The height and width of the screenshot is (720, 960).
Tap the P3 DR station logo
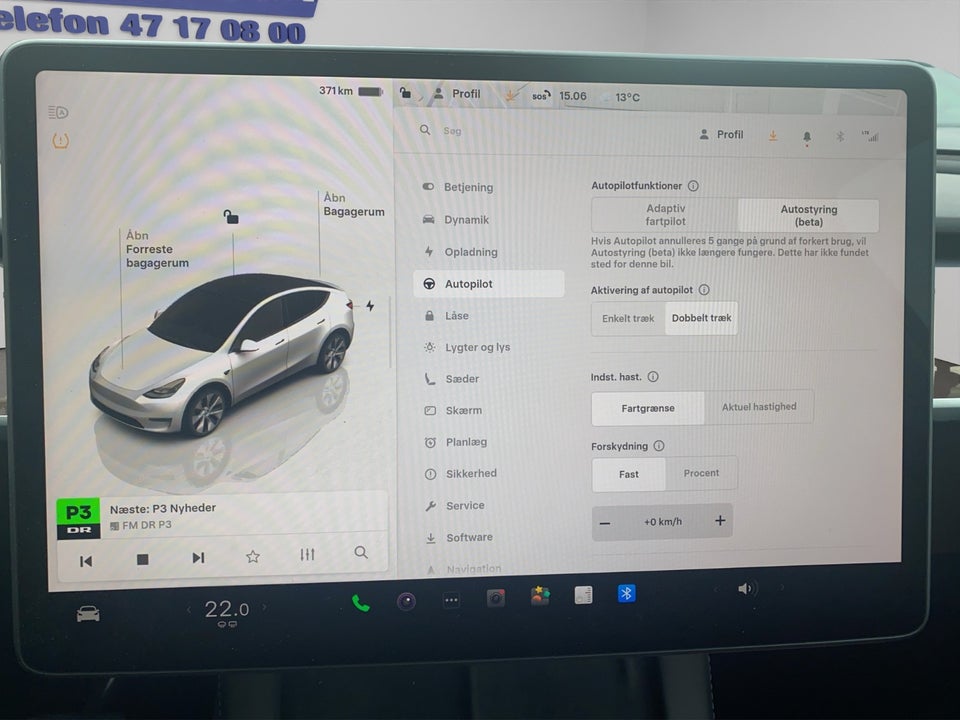click(78, 519)
